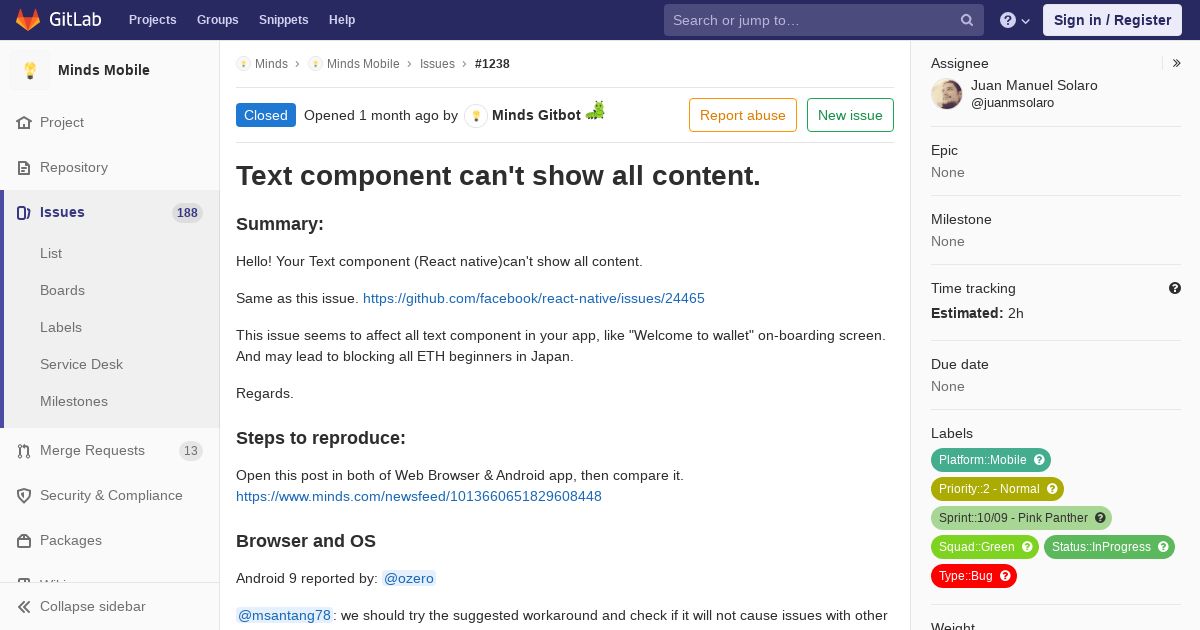
Task: Select the List item under Issues
Action: pos(51,254)
